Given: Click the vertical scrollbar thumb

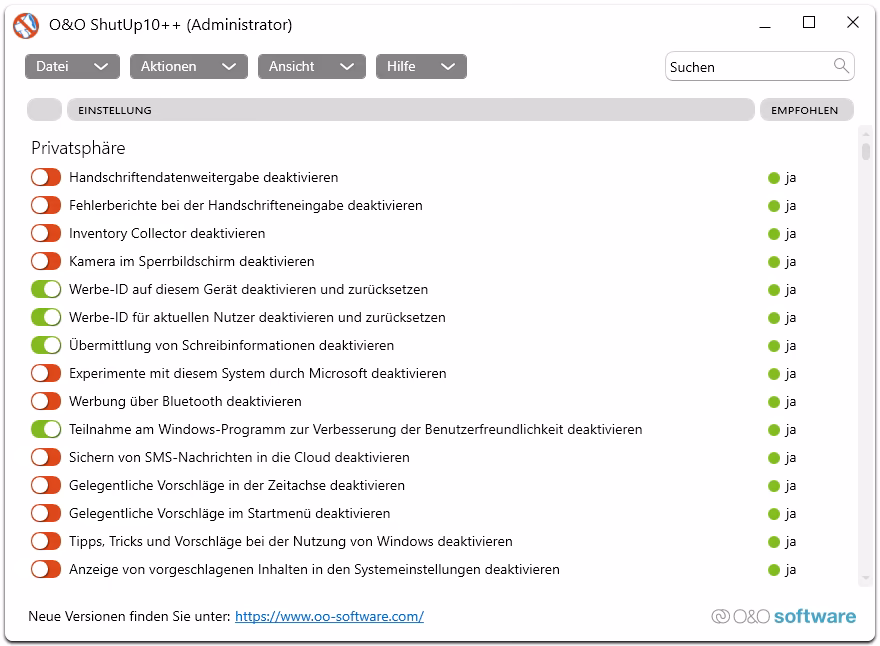Looking at the screenshot, I should pos(865,152).
